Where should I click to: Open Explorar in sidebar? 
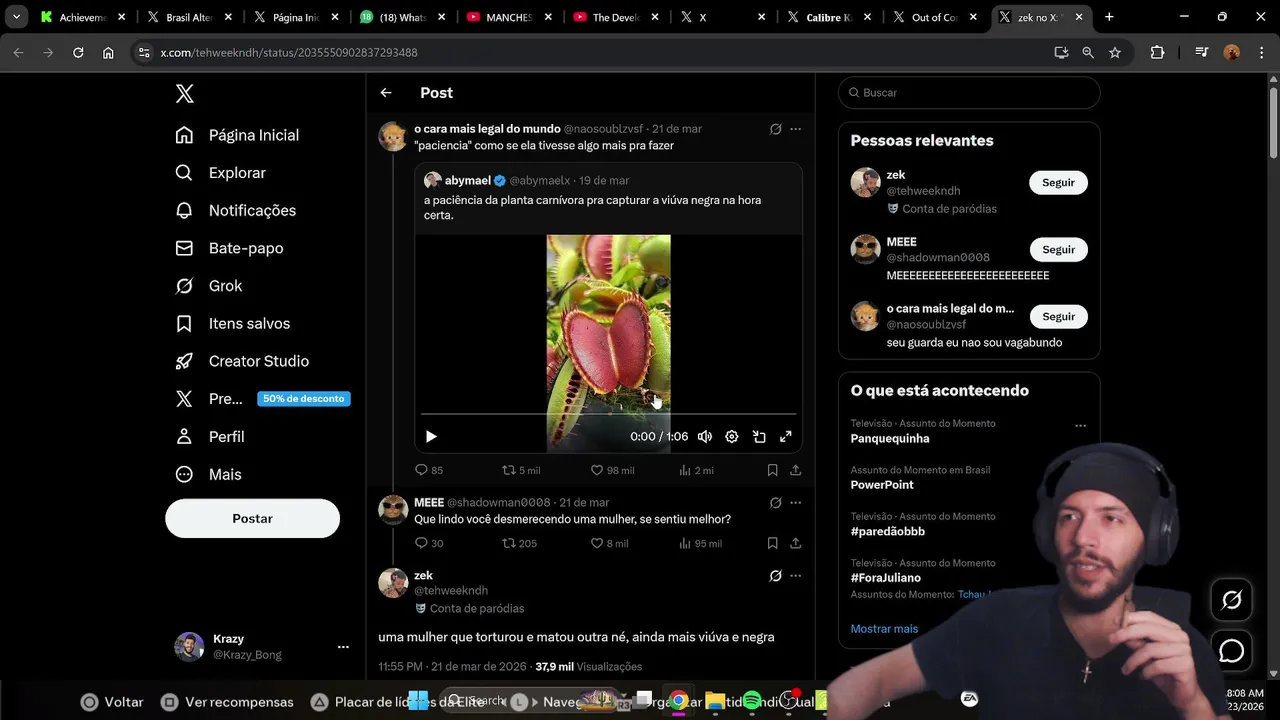[x=220, y=173]
